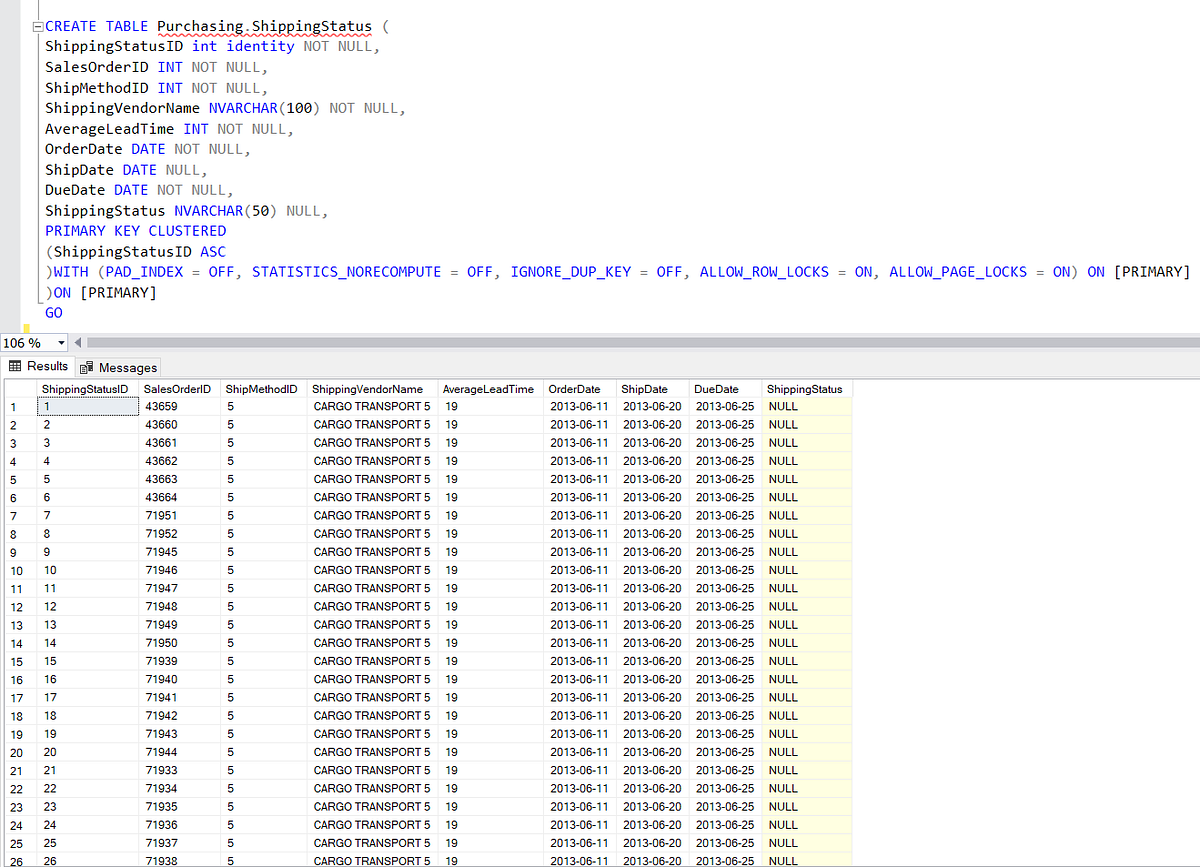Click the grid icon on the Results tab

coord(14,366)
